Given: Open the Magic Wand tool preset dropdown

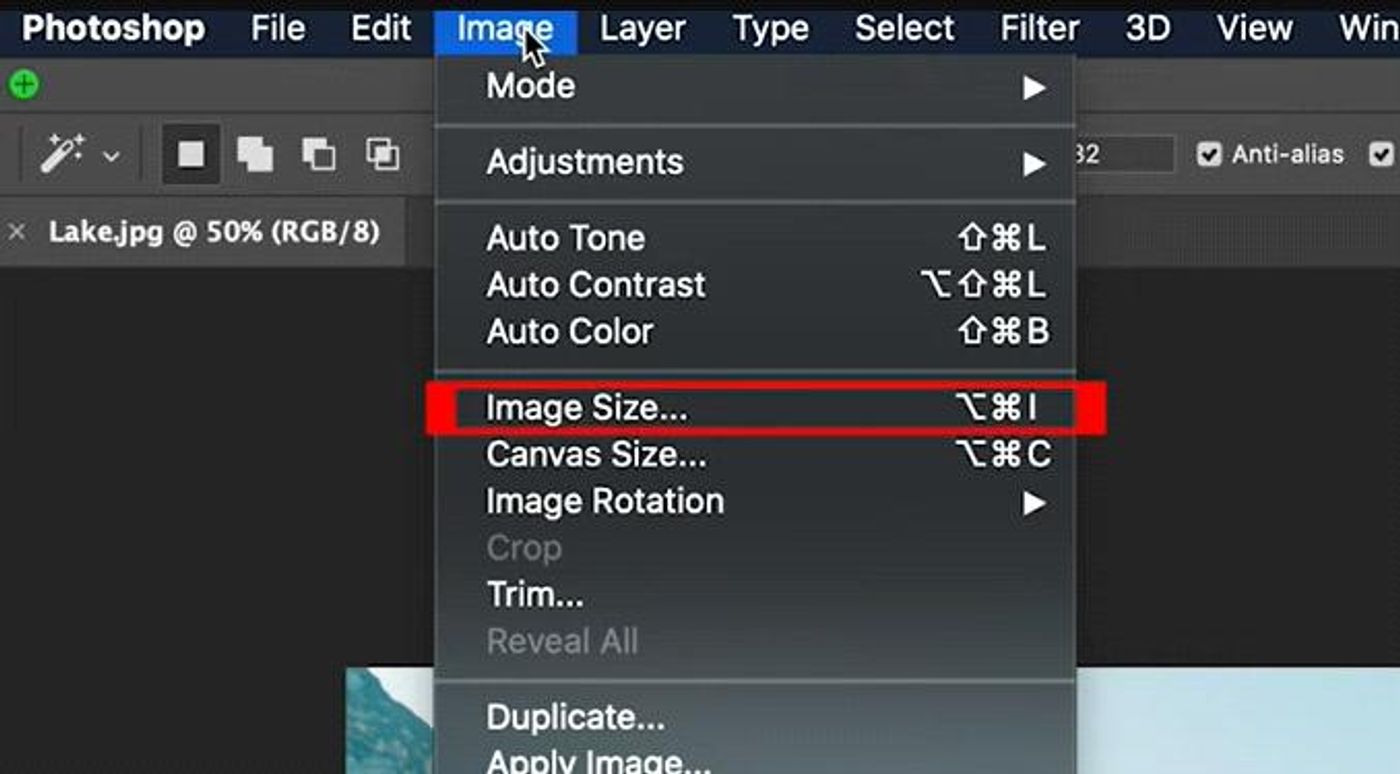Looking at the screenshot, I should coord(112,156).
